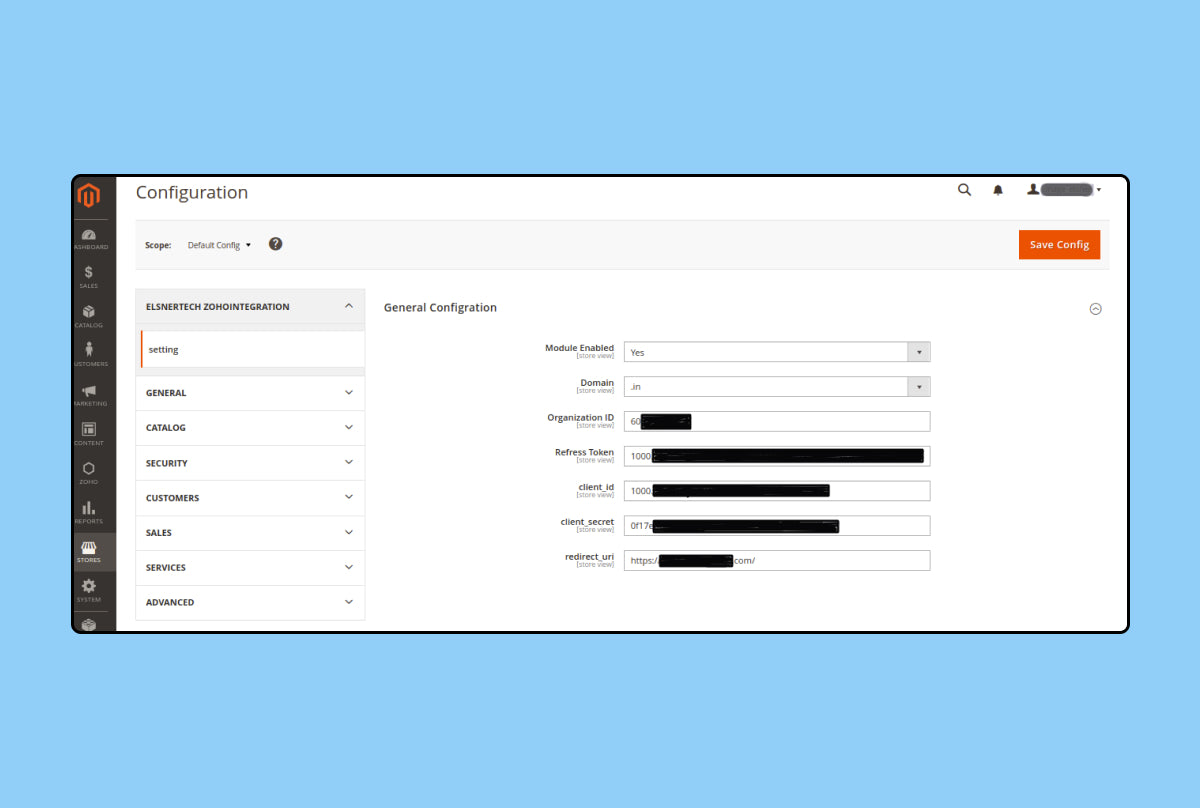1200x808 pixels.
Task: Open the Scope Default Config switcher
Action: [219, 245]
